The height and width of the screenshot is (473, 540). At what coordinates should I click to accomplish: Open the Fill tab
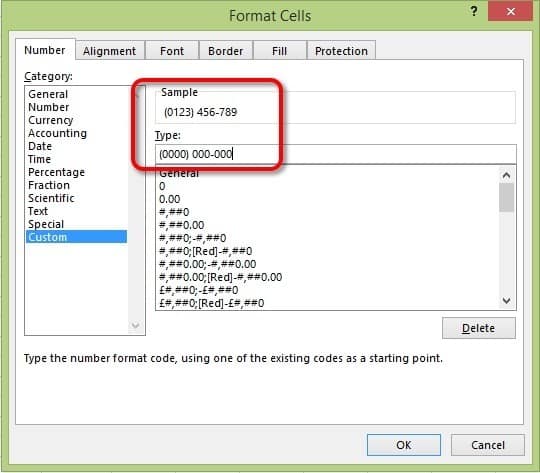pos(279,51)
